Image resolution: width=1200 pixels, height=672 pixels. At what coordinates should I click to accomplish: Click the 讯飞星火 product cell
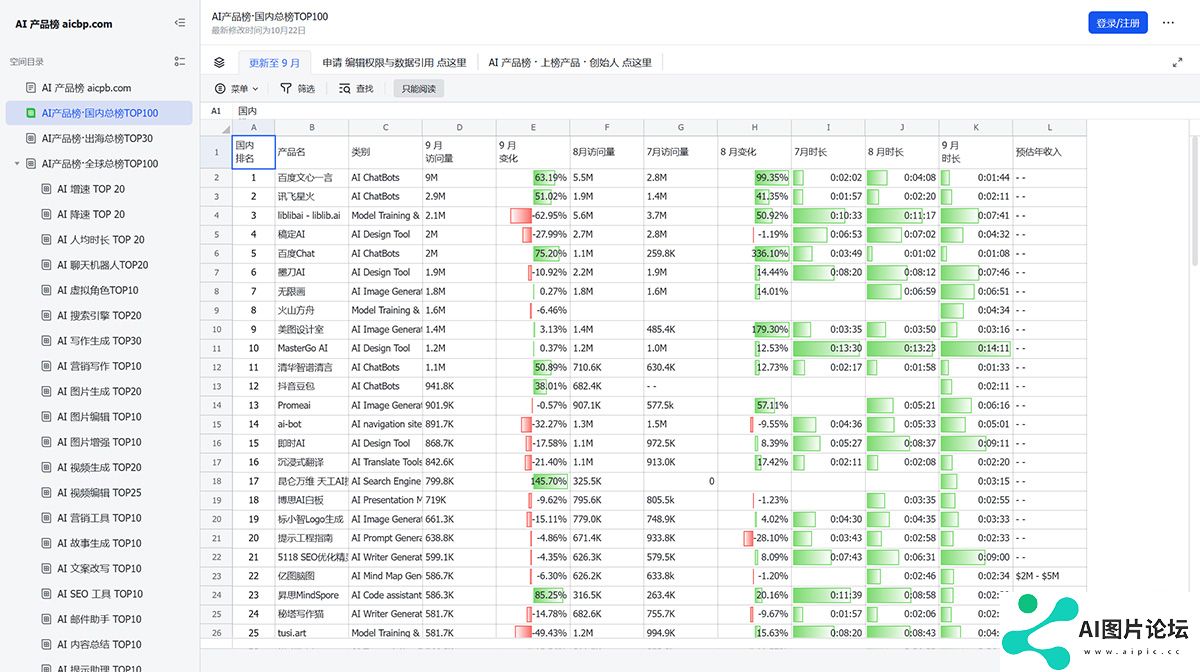coord(312,196)
